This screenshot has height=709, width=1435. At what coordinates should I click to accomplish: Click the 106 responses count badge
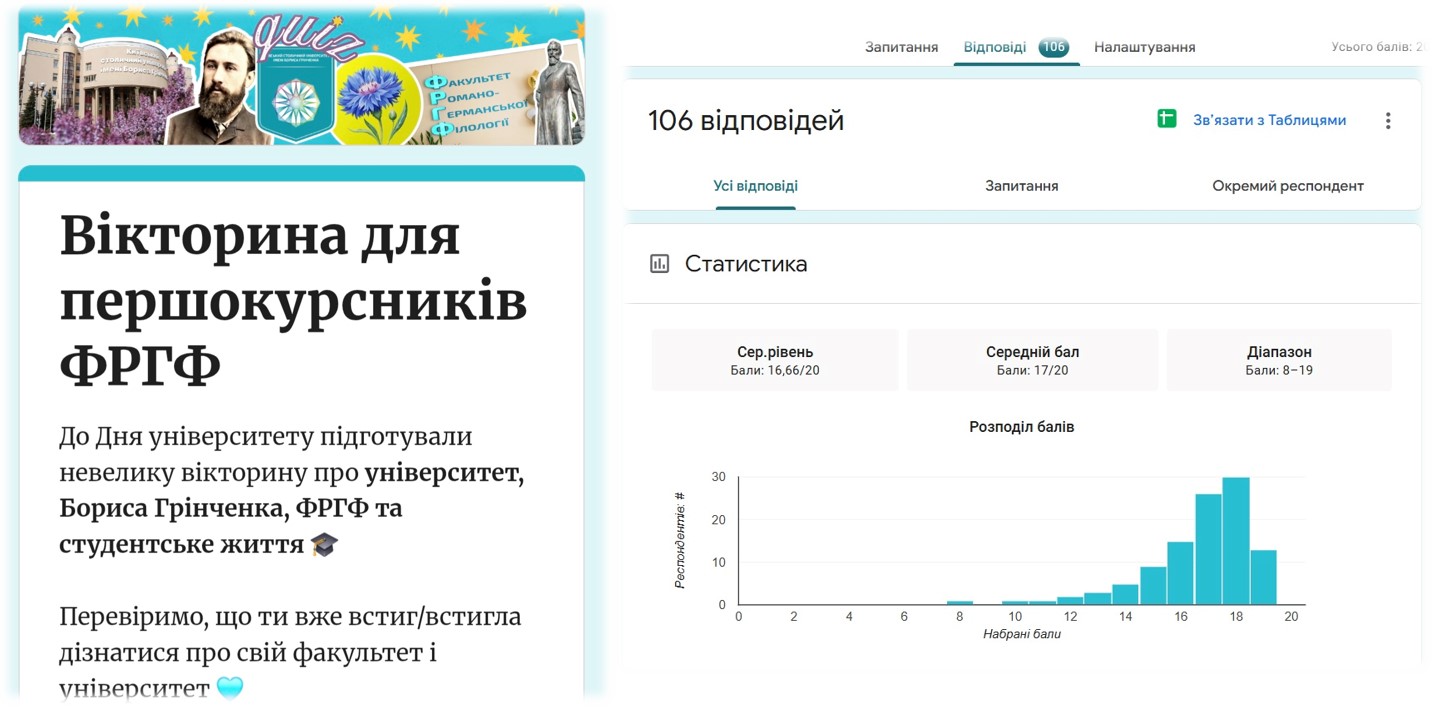point(1053,47)
